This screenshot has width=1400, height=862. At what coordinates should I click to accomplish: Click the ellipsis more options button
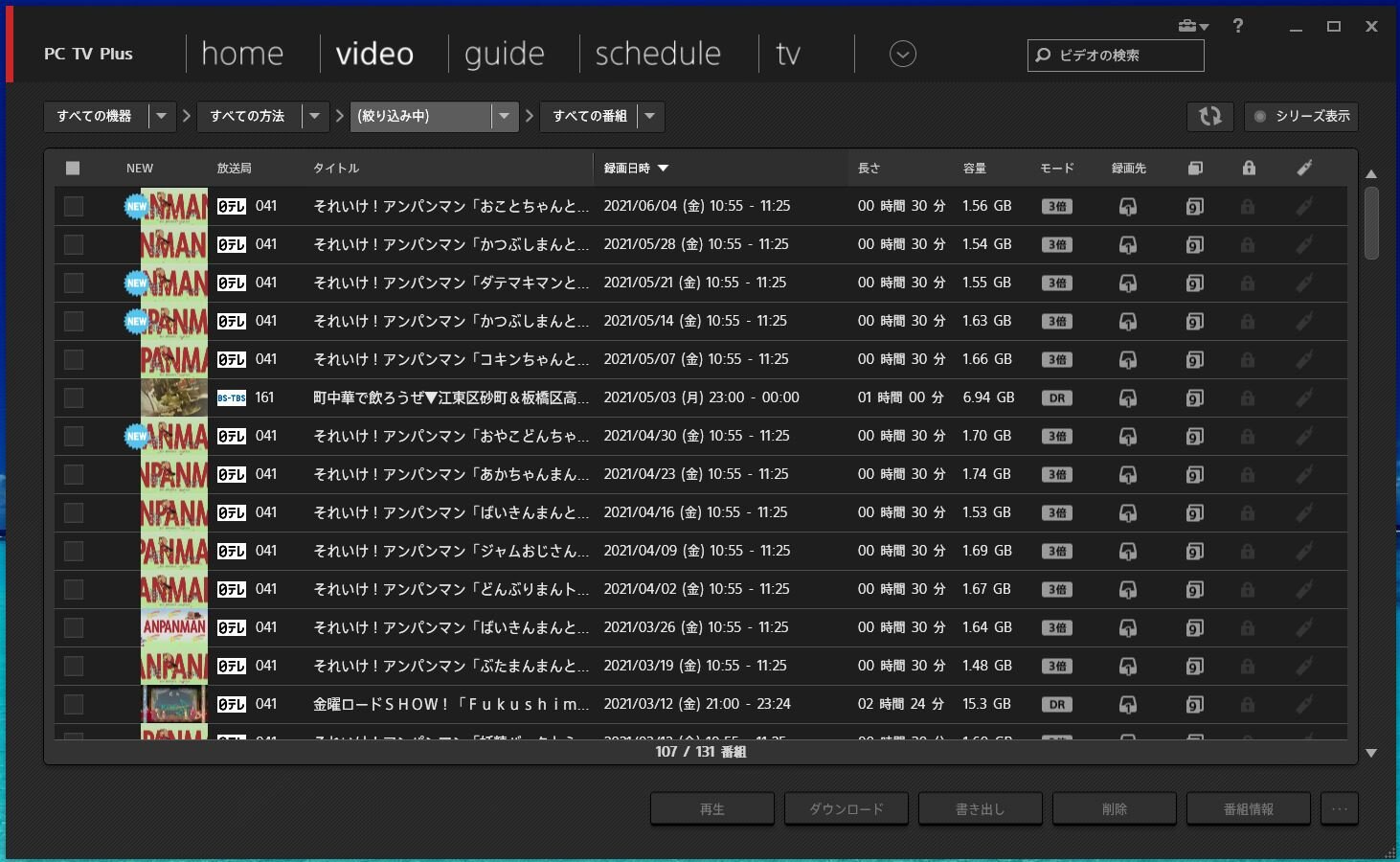[1340, 809]
